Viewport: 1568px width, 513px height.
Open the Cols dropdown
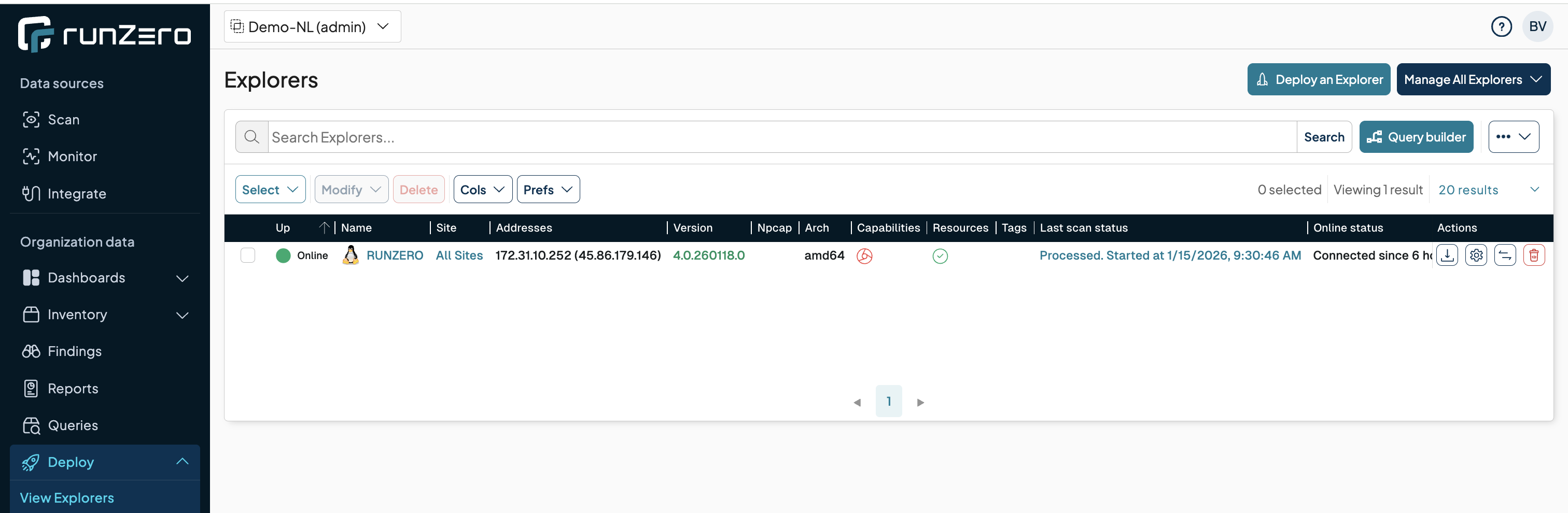[482, 190]
